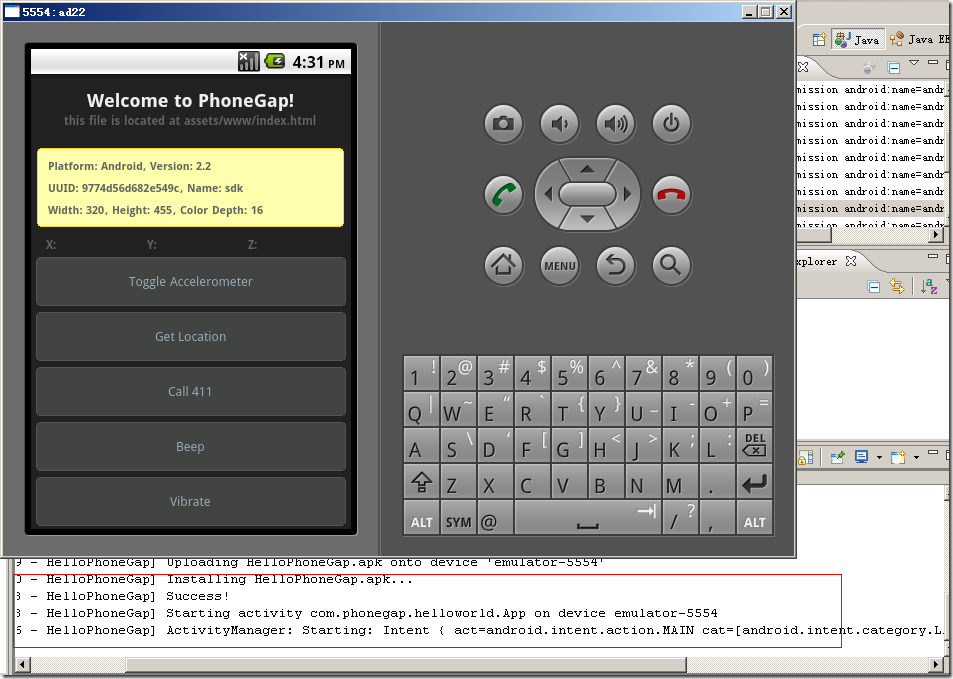Tap the Call 411 button
Image resolution: width=953 pixels, height=679 pixels.
pyautogui.click(x=191, y=391)
